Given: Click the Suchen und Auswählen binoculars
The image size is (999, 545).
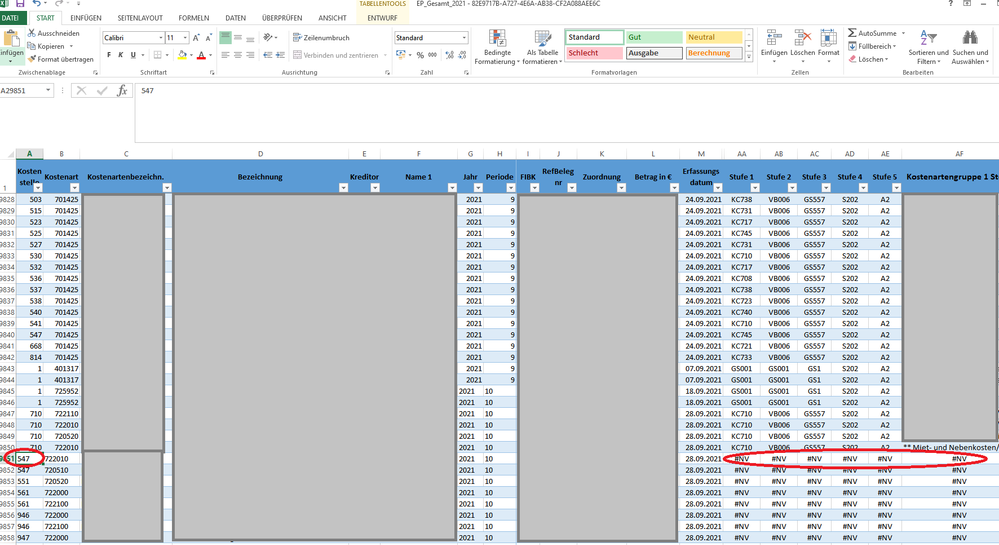Looking at the screenshot, I should tap(970, 40).
